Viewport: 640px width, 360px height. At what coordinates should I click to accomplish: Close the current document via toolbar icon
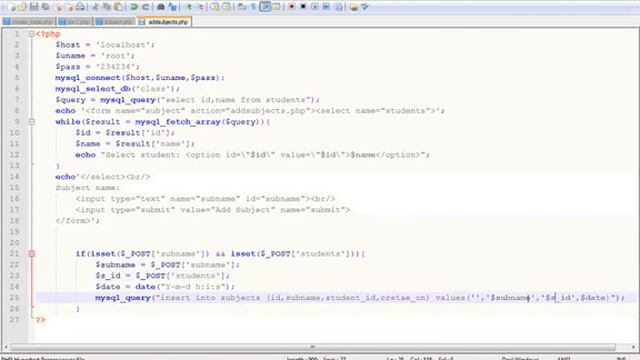(x=58, y=7)
